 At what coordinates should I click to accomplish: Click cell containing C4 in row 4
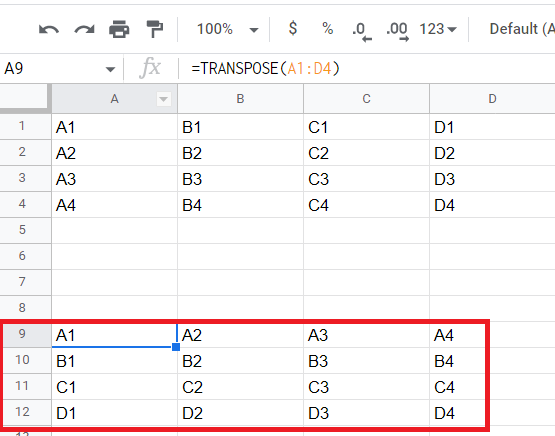pos(366,205)
